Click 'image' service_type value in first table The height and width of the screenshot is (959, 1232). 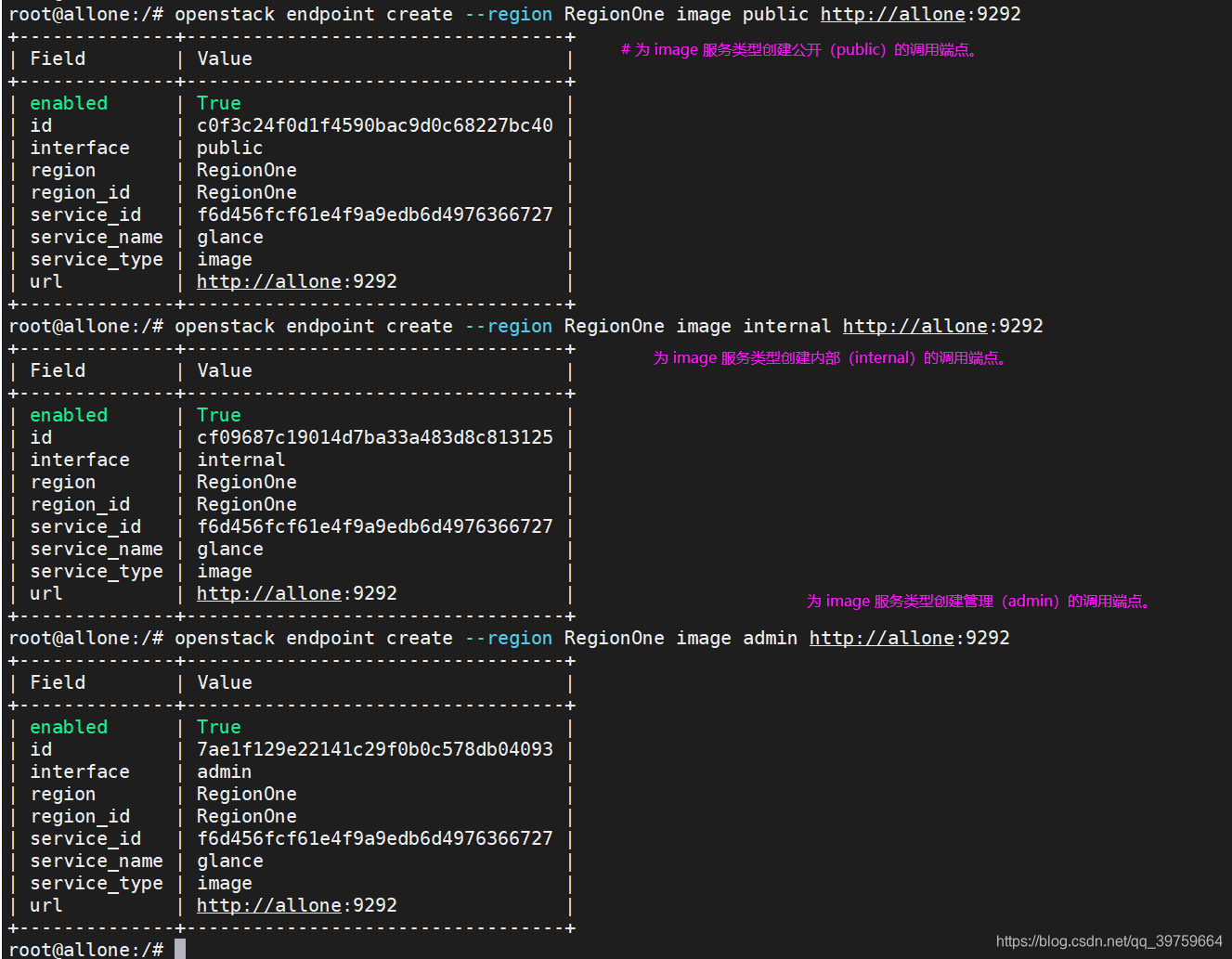(x=225, y=260)
